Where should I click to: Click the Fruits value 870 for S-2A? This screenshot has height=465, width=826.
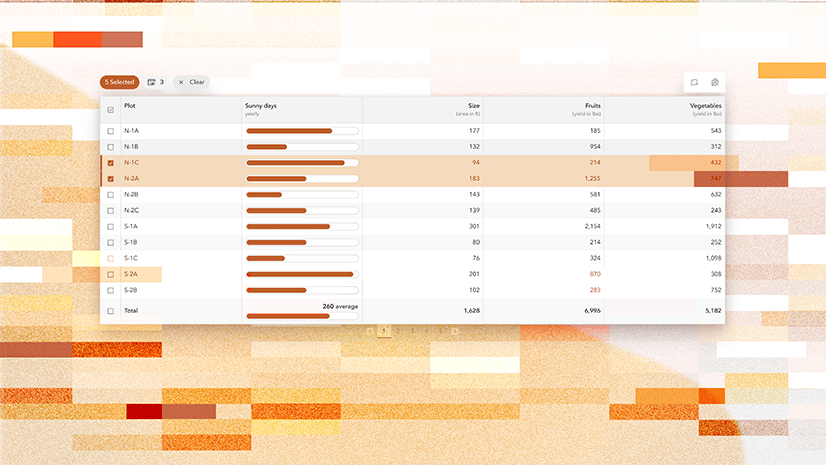click(595, 274)
